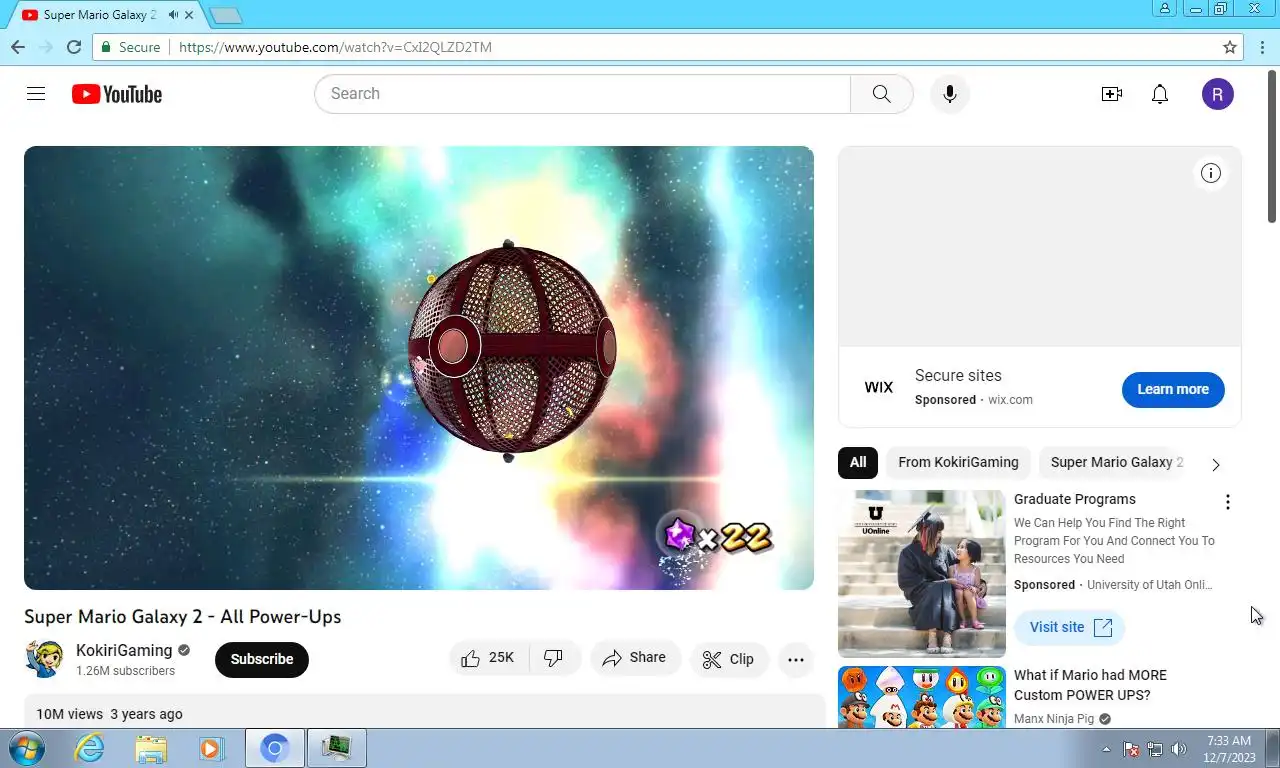Open Windows Explorer folder from taskbar
The width and height of the screenshot is (1280, 768).
tap(151, 748)
